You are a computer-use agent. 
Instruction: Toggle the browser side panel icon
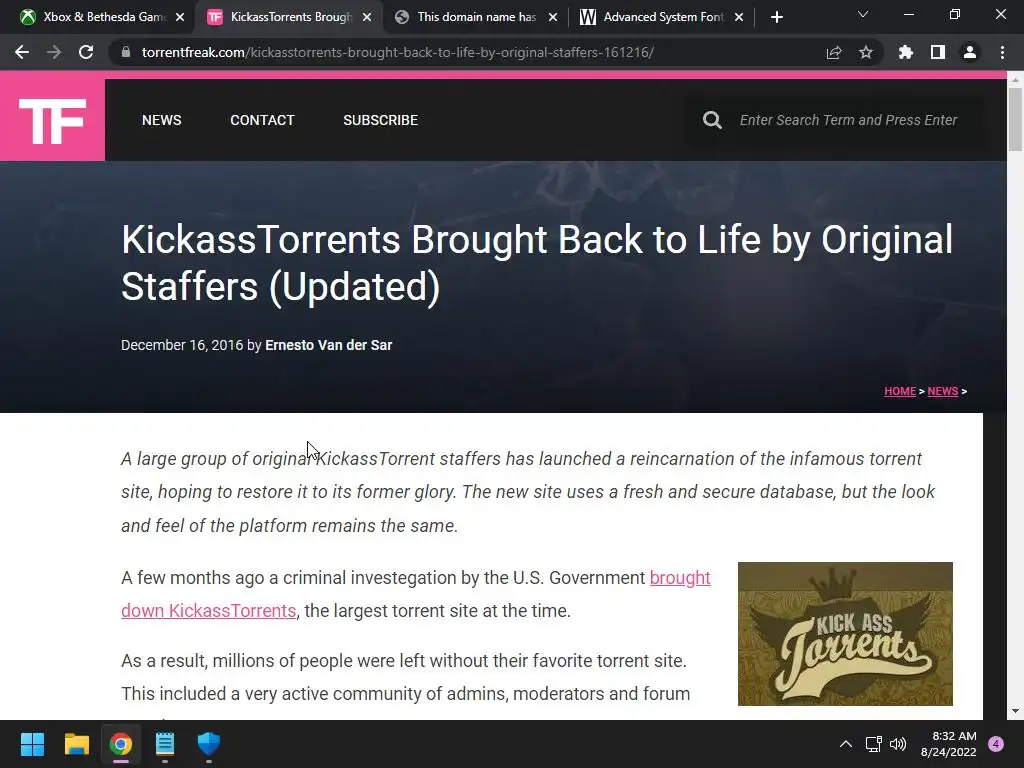click(x=938, y=52)
